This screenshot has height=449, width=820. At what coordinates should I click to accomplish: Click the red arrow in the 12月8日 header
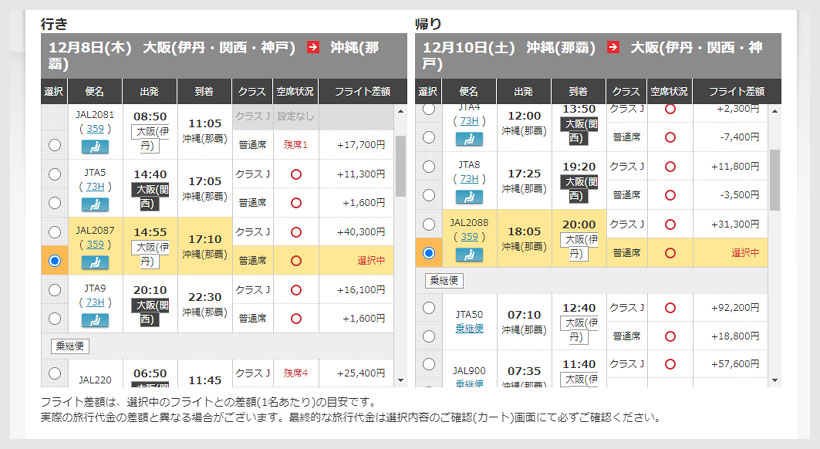point(313,48)
